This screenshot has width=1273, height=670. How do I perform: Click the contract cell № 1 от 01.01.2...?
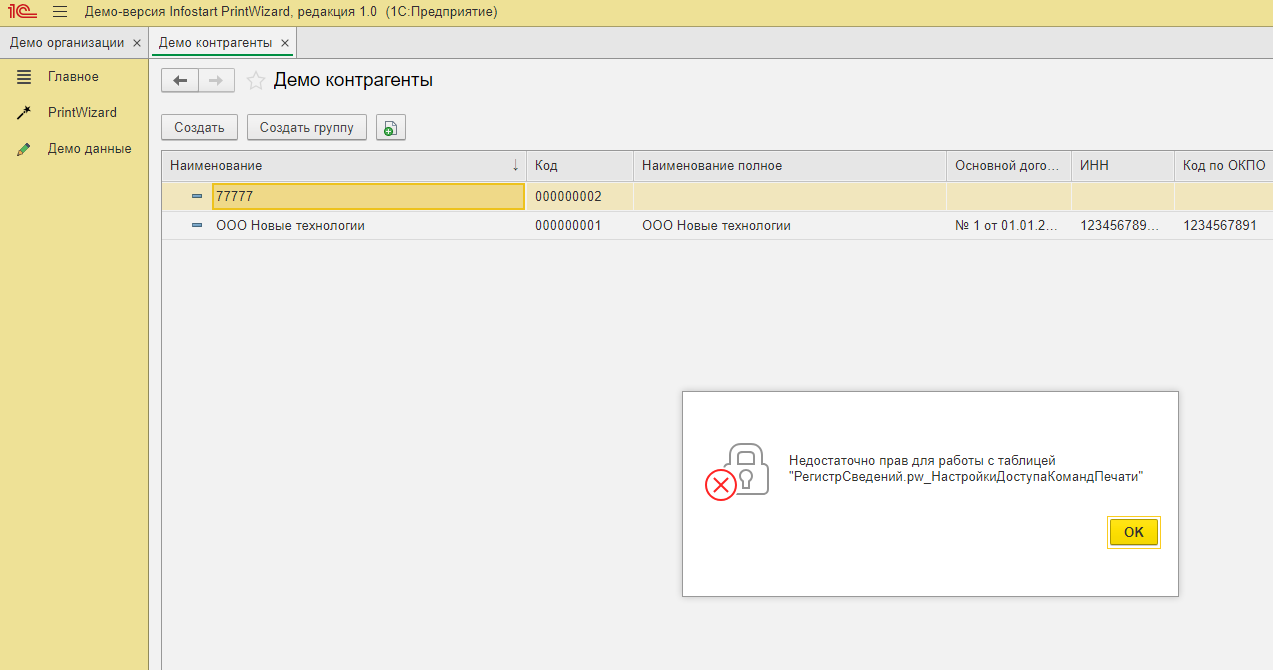(1008, 226)
